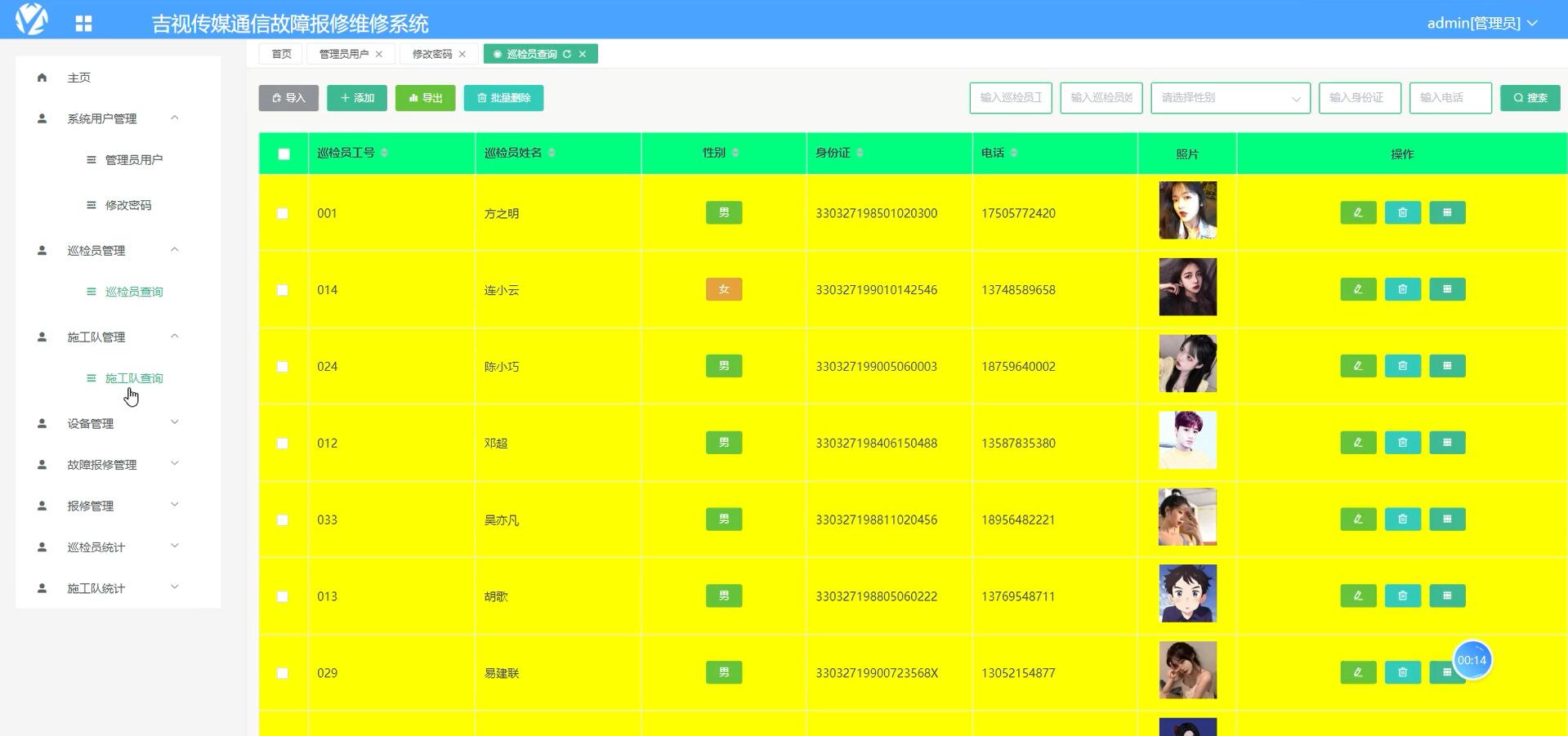Click the grid menu icon in header
This screenshot has width=1568, height=736.
(x=83, y=24)
